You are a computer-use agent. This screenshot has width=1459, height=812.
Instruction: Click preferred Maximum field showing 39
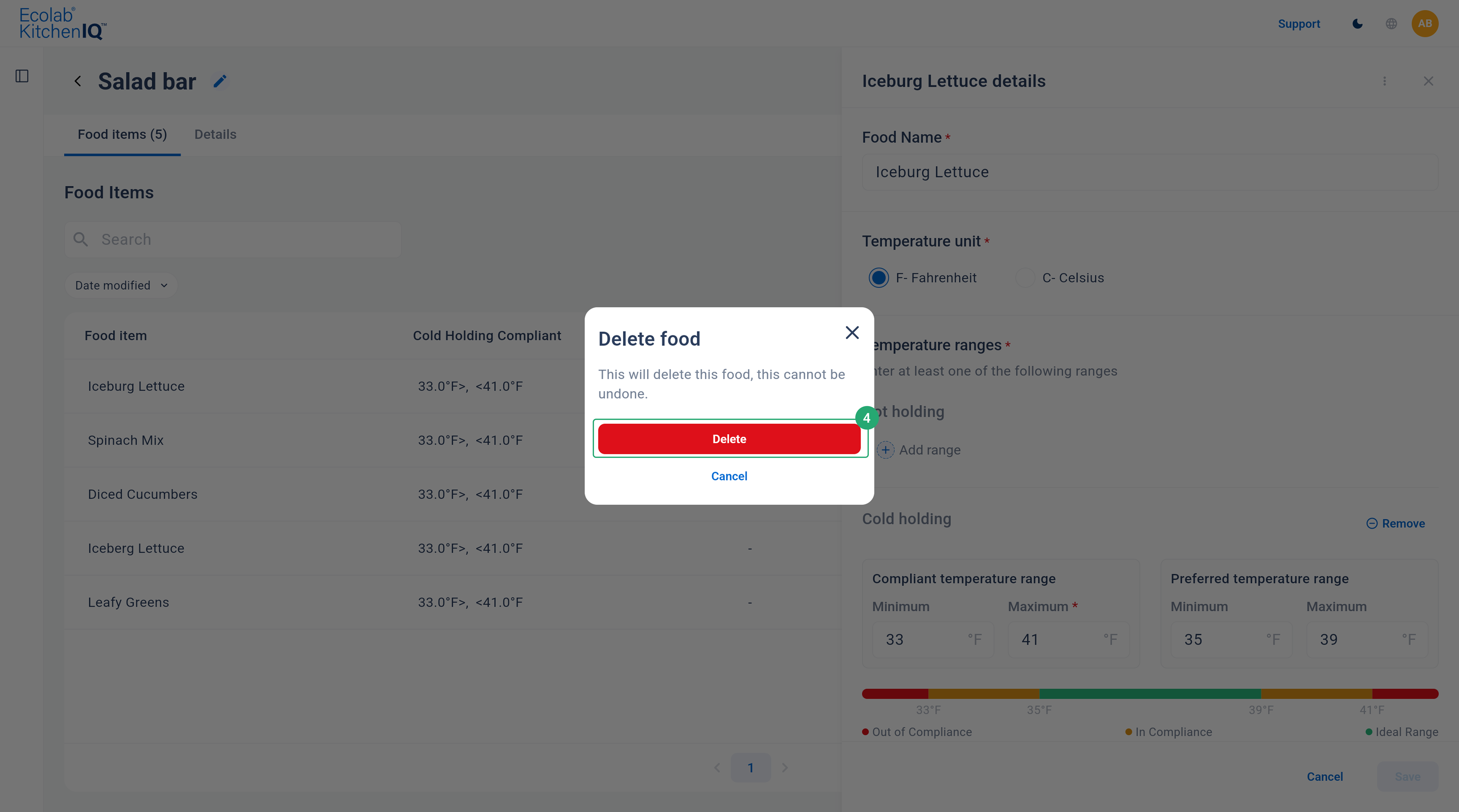tap(1367, 640)
